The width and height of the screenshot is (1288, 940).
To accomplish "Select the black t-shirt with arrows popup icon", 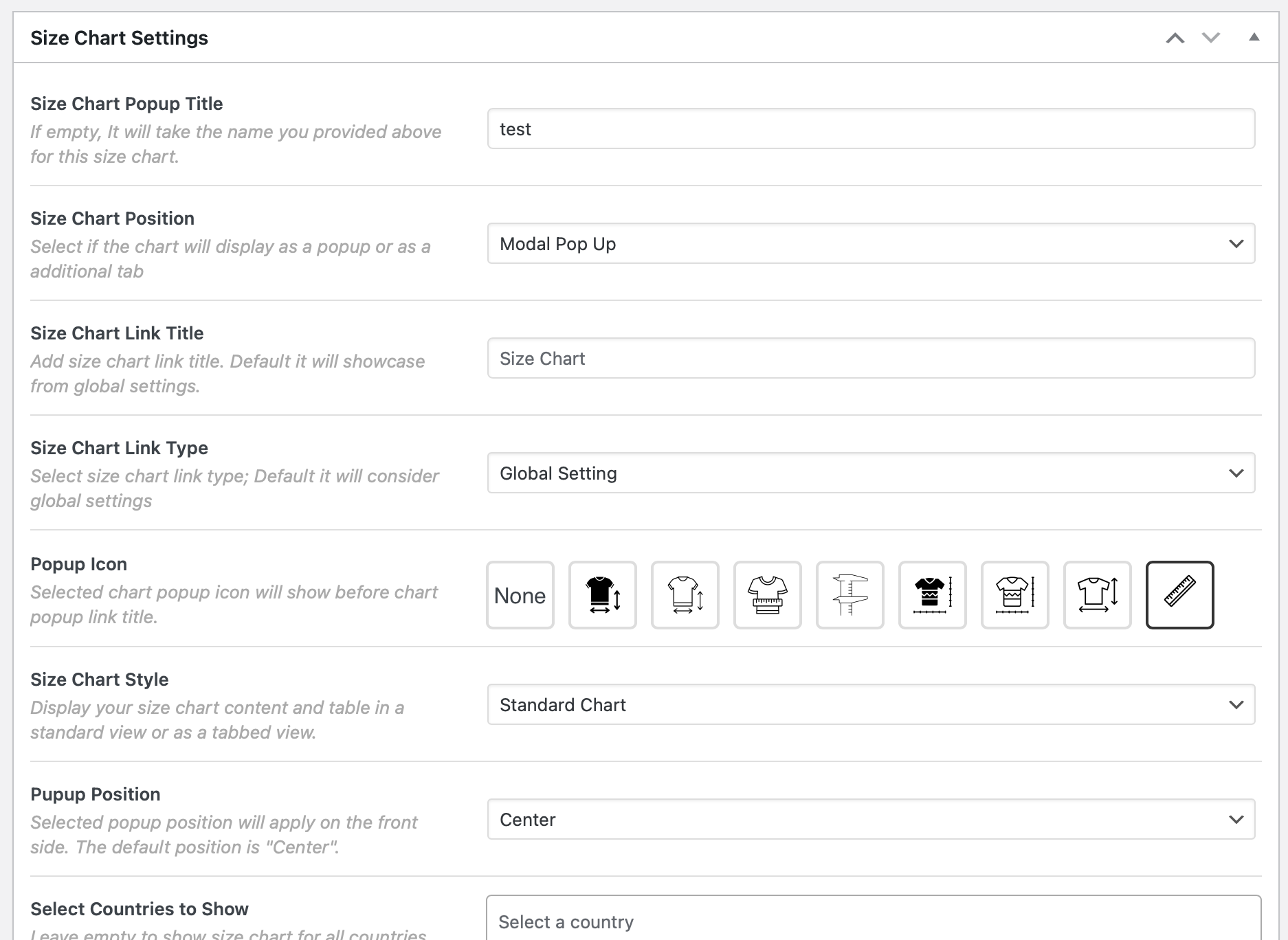I will point(602,595).
